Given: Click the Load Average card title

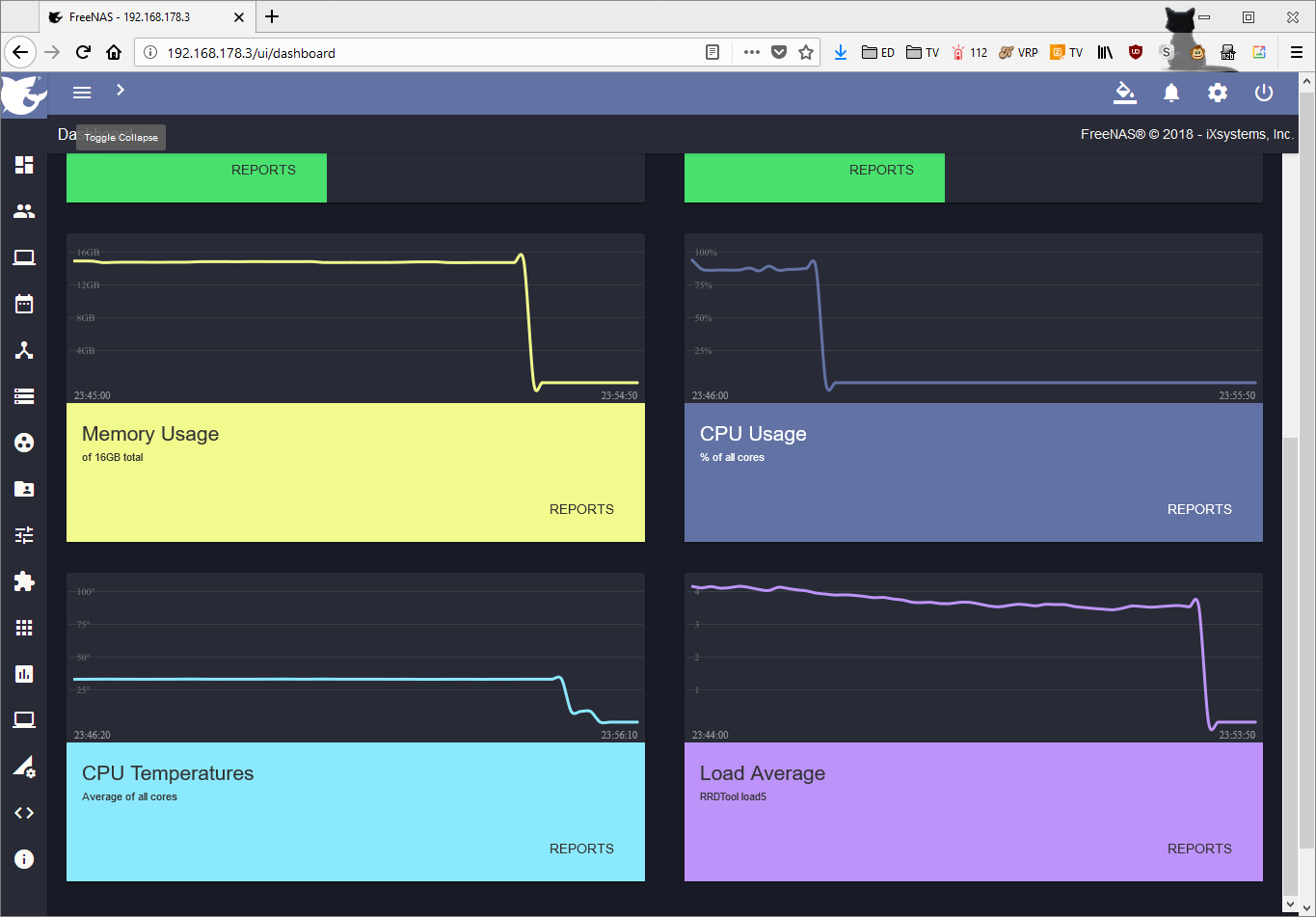Looking at the screenshot, I should click(x=763, y=773).
